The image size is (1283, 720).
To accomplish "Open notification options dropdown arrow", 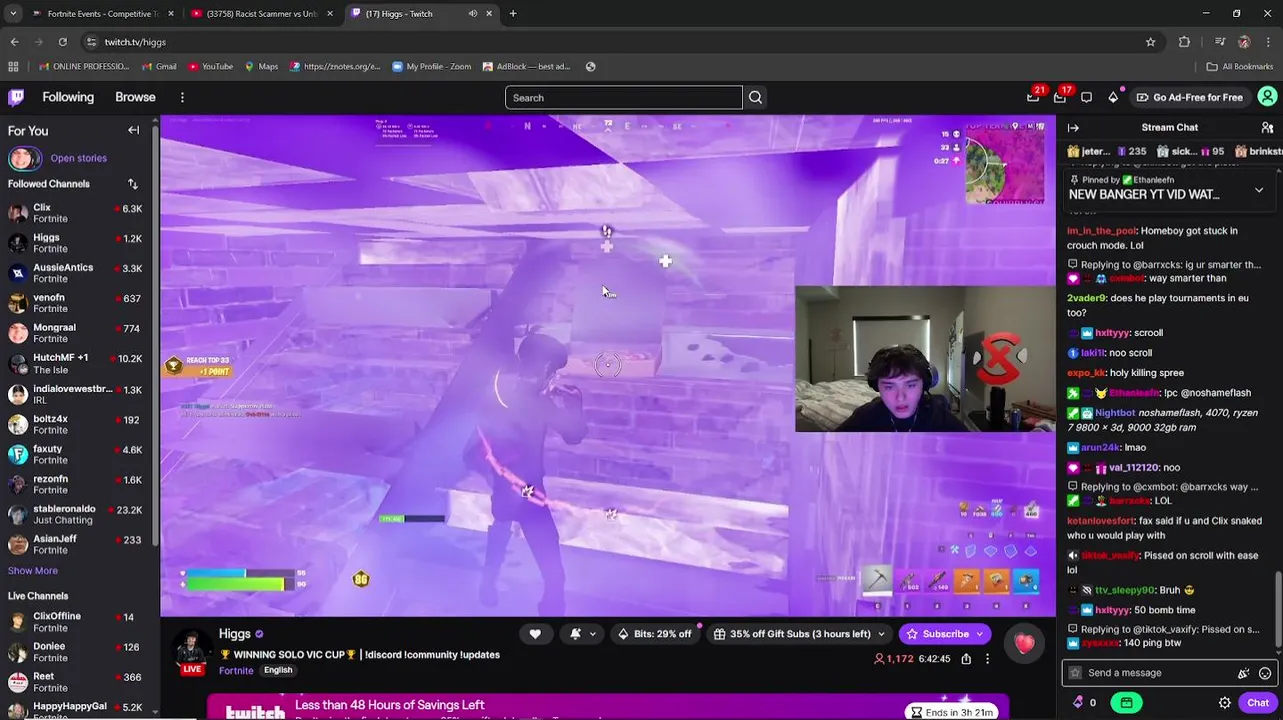I will pyautogui.click(x=592, y=634).
